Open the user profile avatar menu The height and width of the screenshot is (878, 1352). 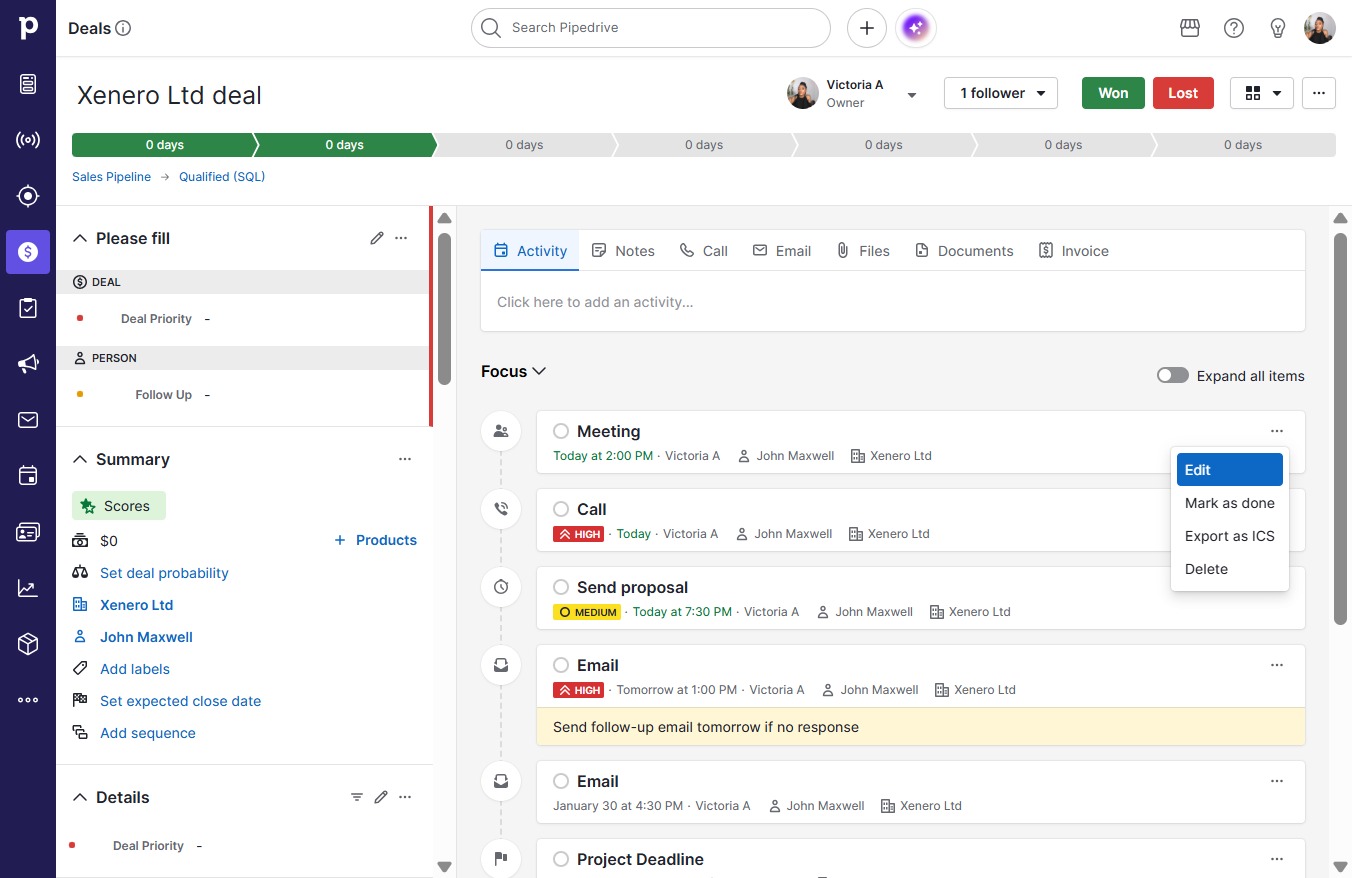click(1320, 28)
